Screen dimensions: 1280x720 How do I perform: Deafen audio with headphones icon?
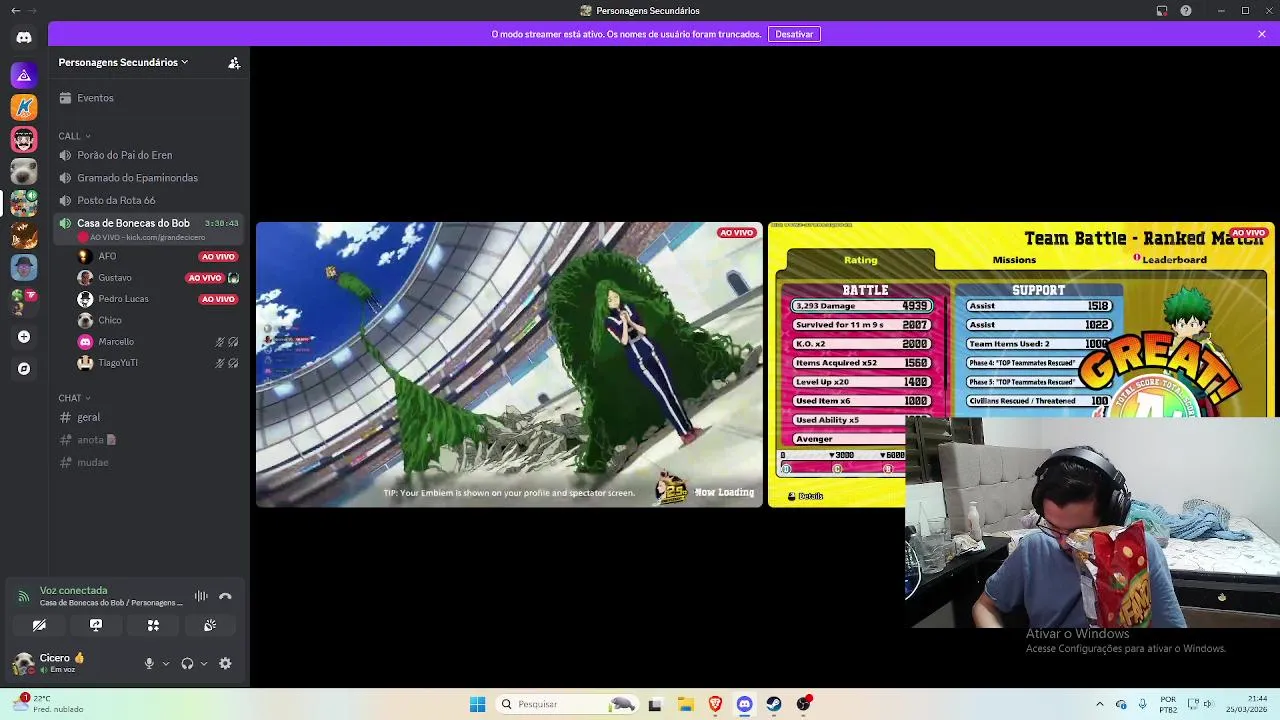tap(187, 663)
